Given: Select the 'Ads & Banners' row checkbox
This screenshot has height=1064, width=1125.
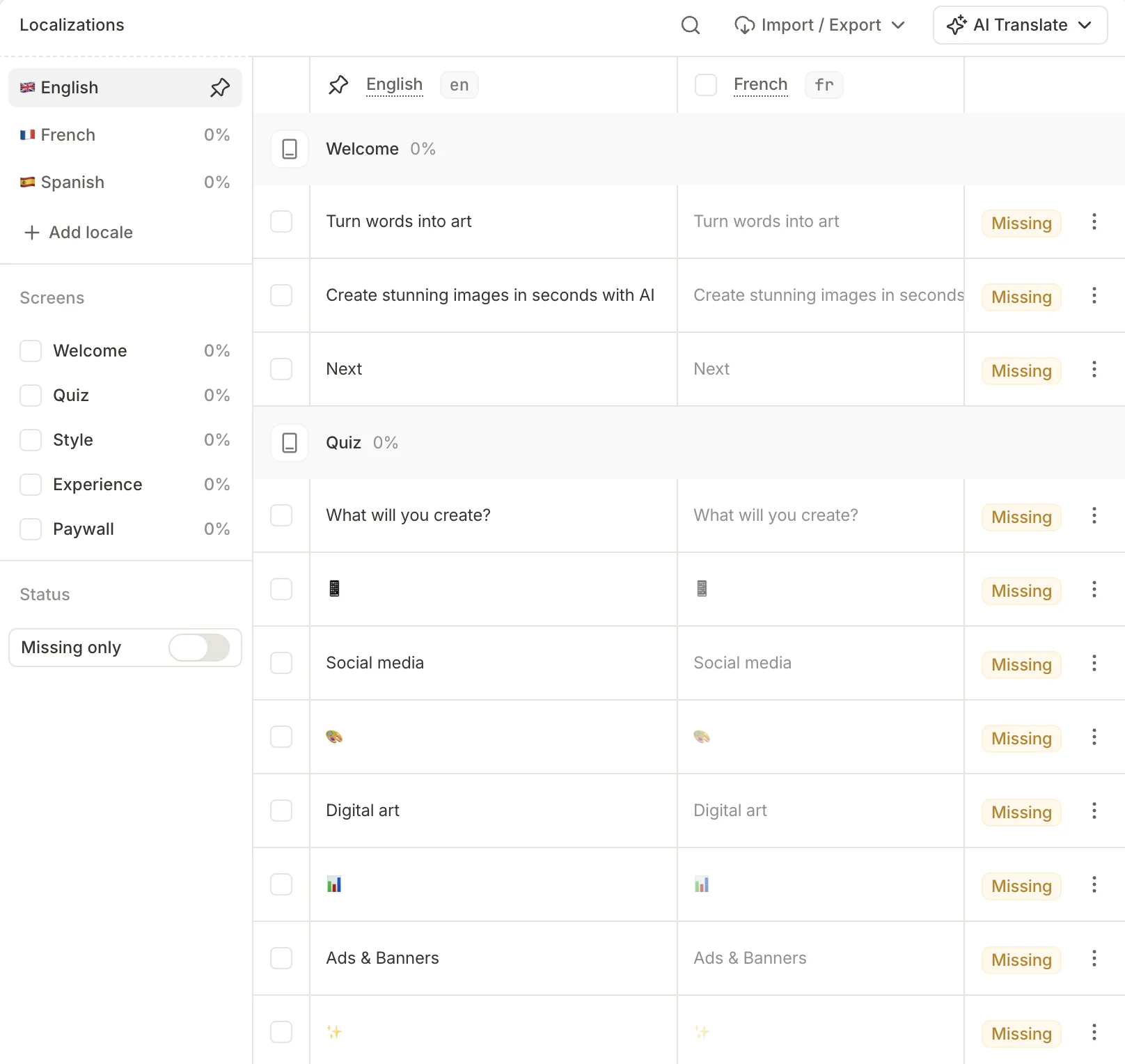Looking at the screenshot, I should (281, 958).
